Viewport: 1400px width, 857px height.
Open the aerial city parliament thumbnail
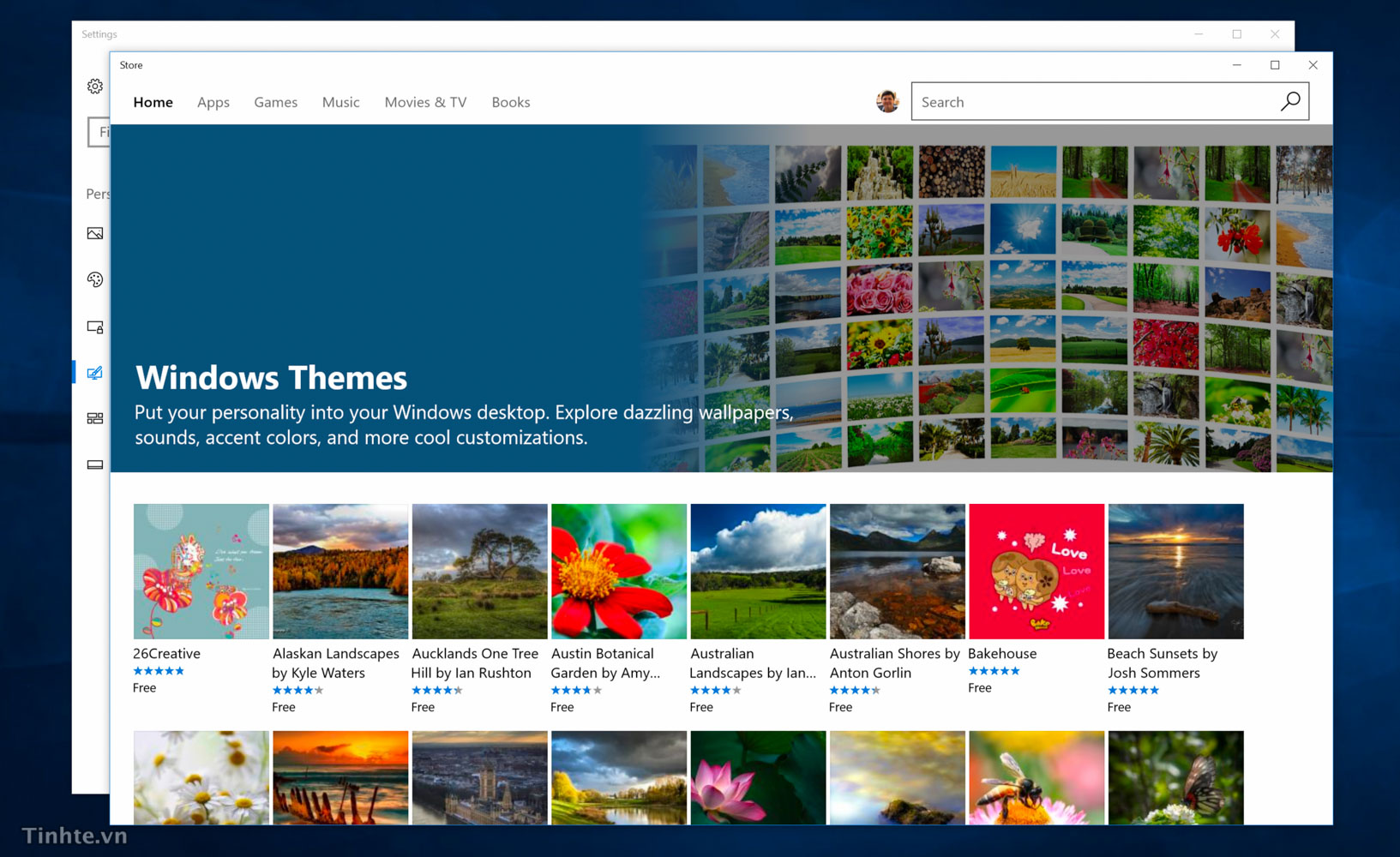tap(479, 777)
